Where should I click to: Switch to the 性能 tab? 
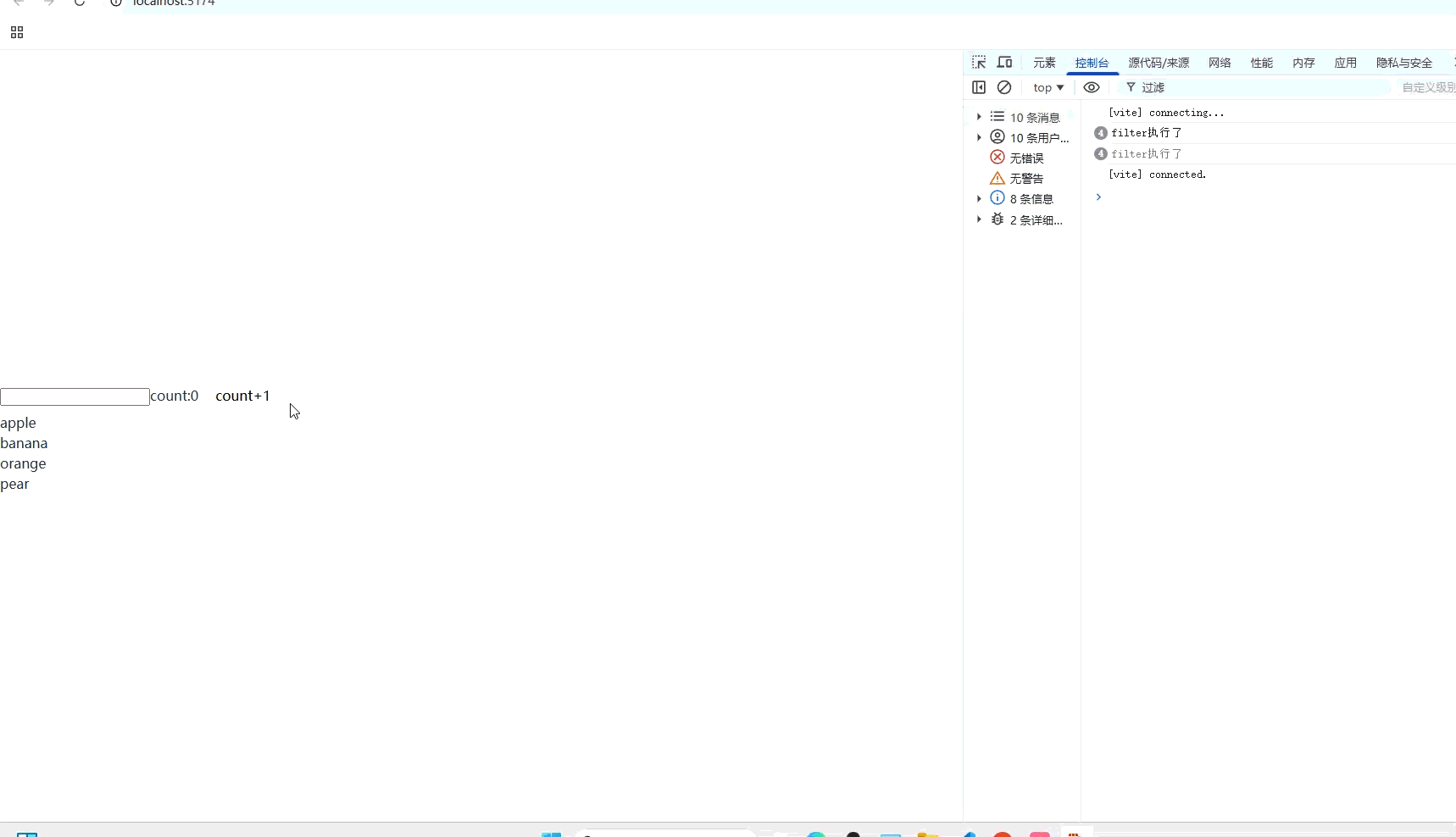1262,63
